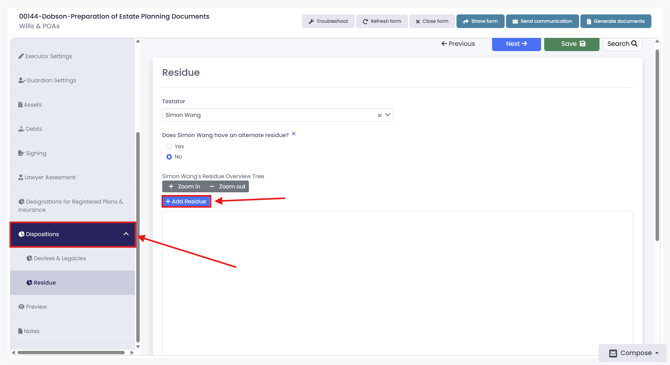Viewport: 670px width, 365px height.
Task: Click the Troubleshoot button
Action: pos(328,21)
